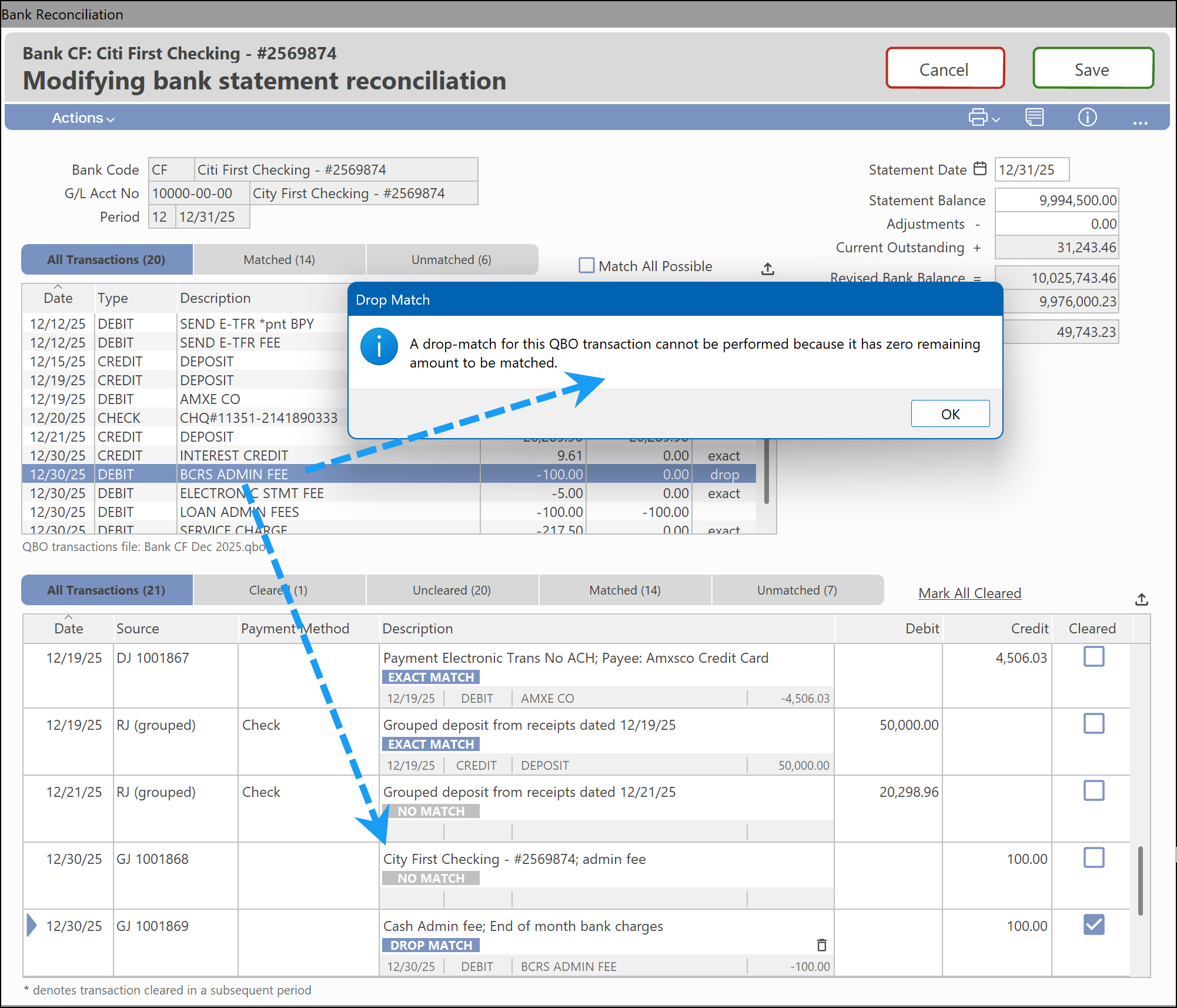Click the lower transactions list scrollbar
The height and width of the screenshot is (1008, 1177).
[1140, 880]
